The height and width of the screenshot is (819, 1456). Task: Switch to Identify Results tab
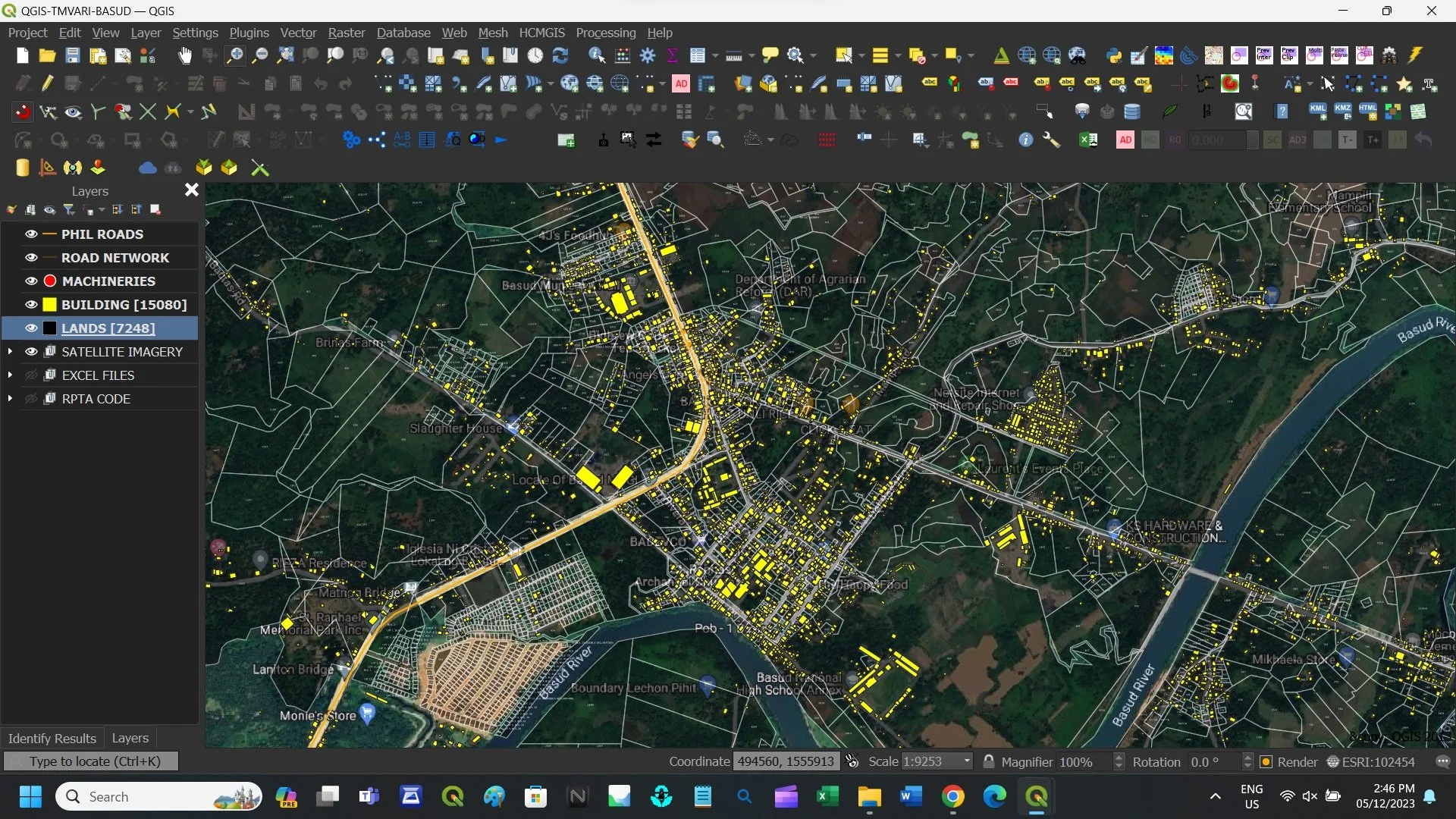tap(52, 738)
